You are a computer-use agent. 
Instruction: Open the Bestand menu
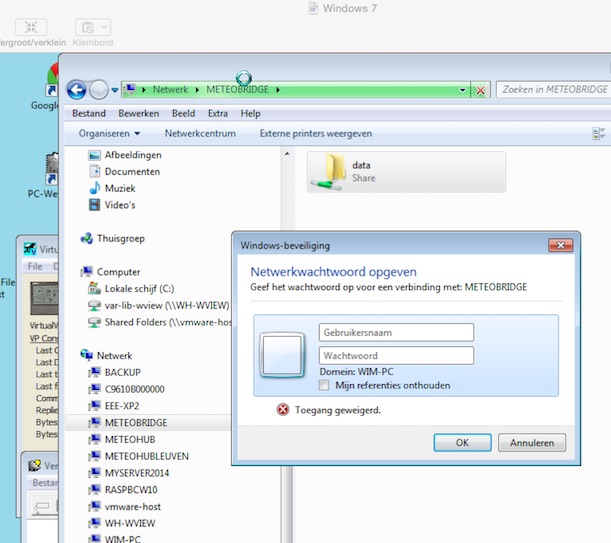(89, 113)
